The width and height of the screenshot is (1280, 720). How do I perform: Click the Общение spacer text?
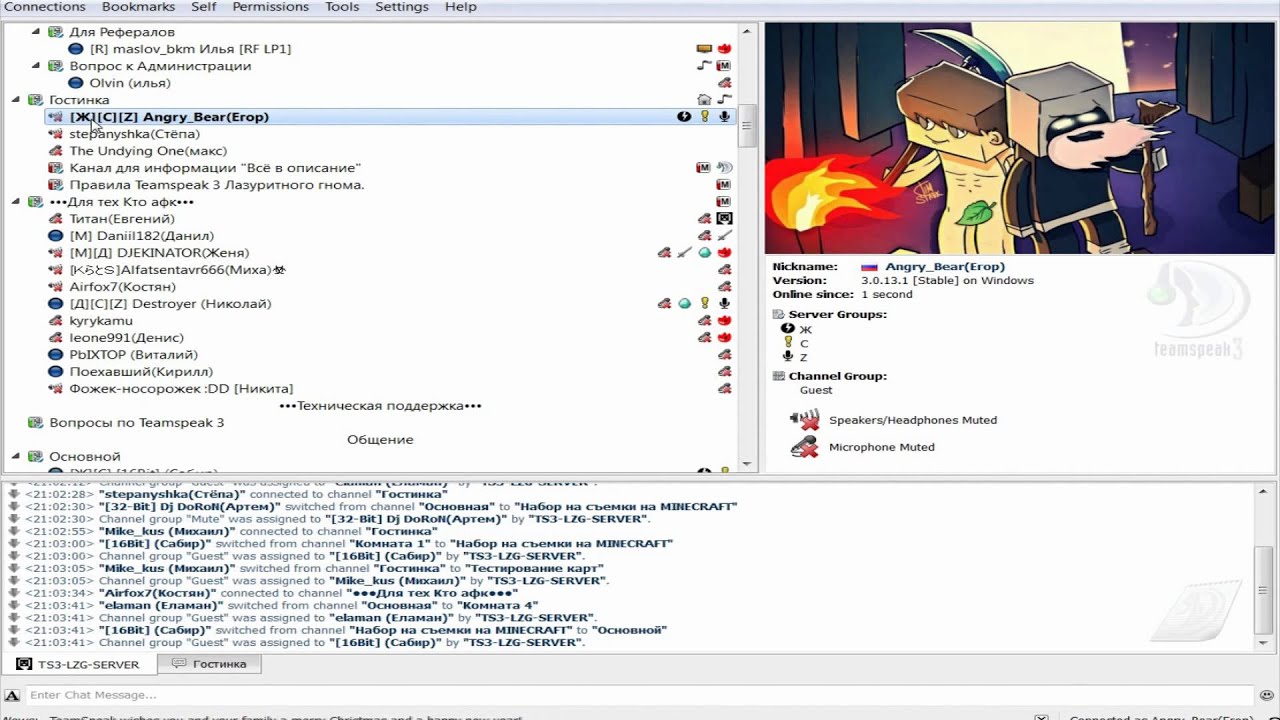click(380, 440)
